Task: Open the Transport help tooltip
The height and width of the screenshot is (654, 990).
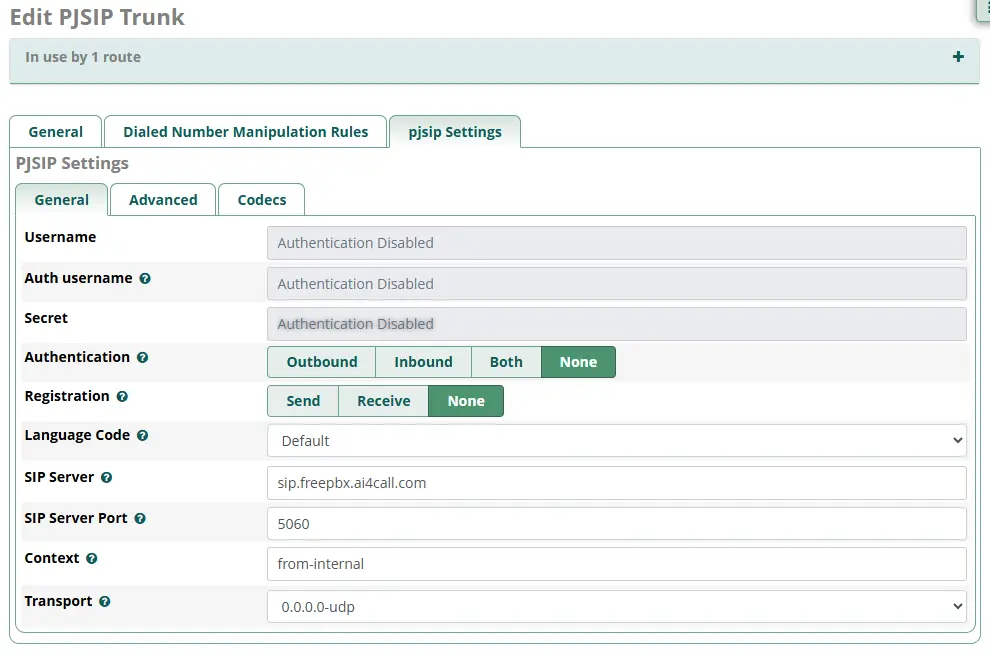Action: click(105, 601)
